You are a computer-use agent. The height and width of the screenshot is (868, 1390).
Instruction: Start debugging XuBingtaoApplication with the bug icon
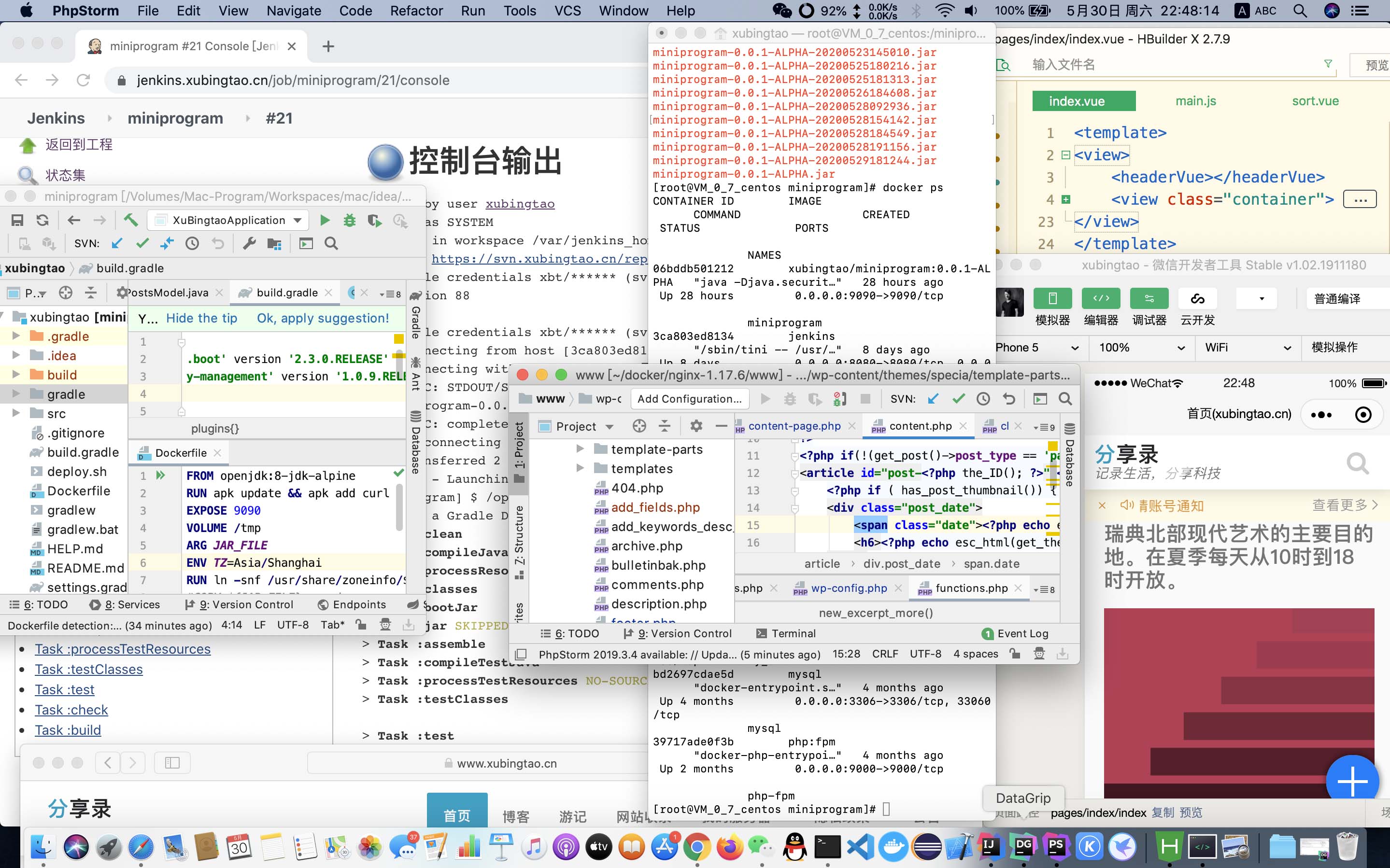pyautogui.click(x=349, y=221)
